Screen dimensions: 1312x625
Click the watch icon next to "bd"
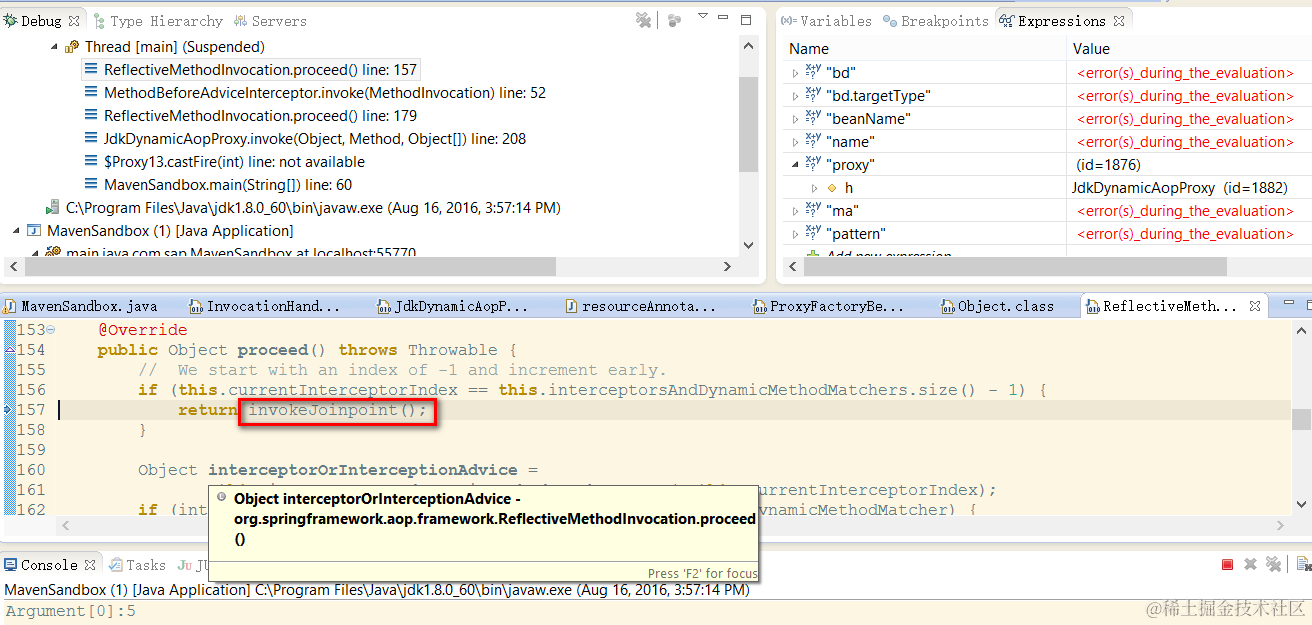813,72
